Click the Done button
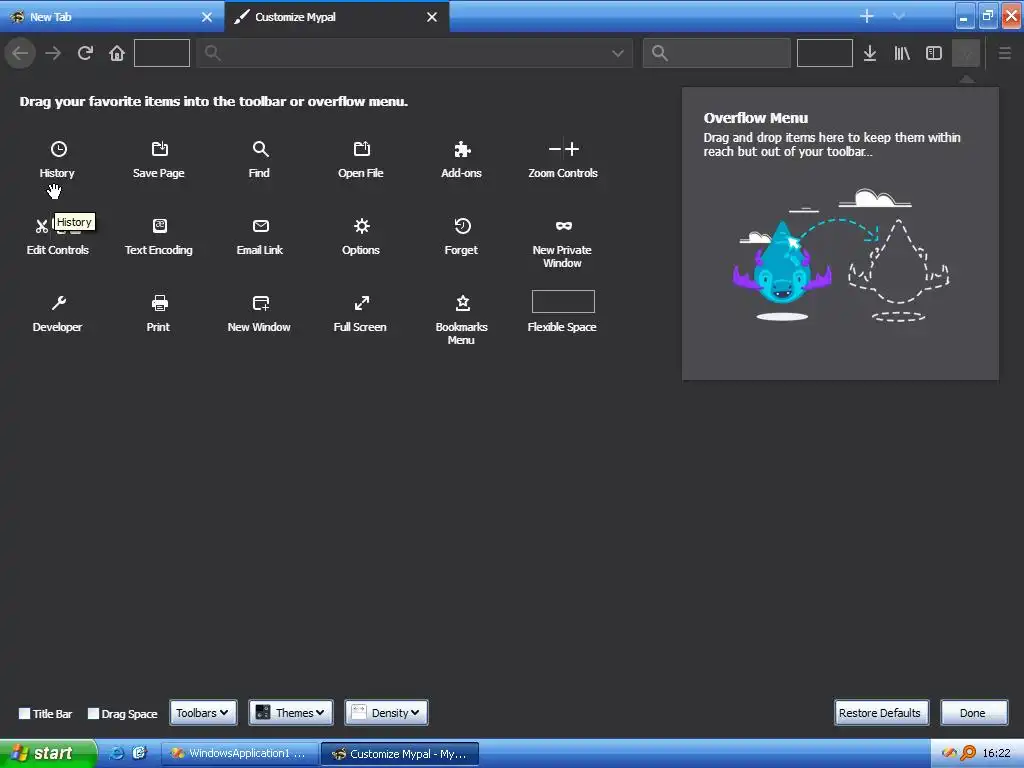Viewport: 1024px width, 768px height. pos(974,712)
